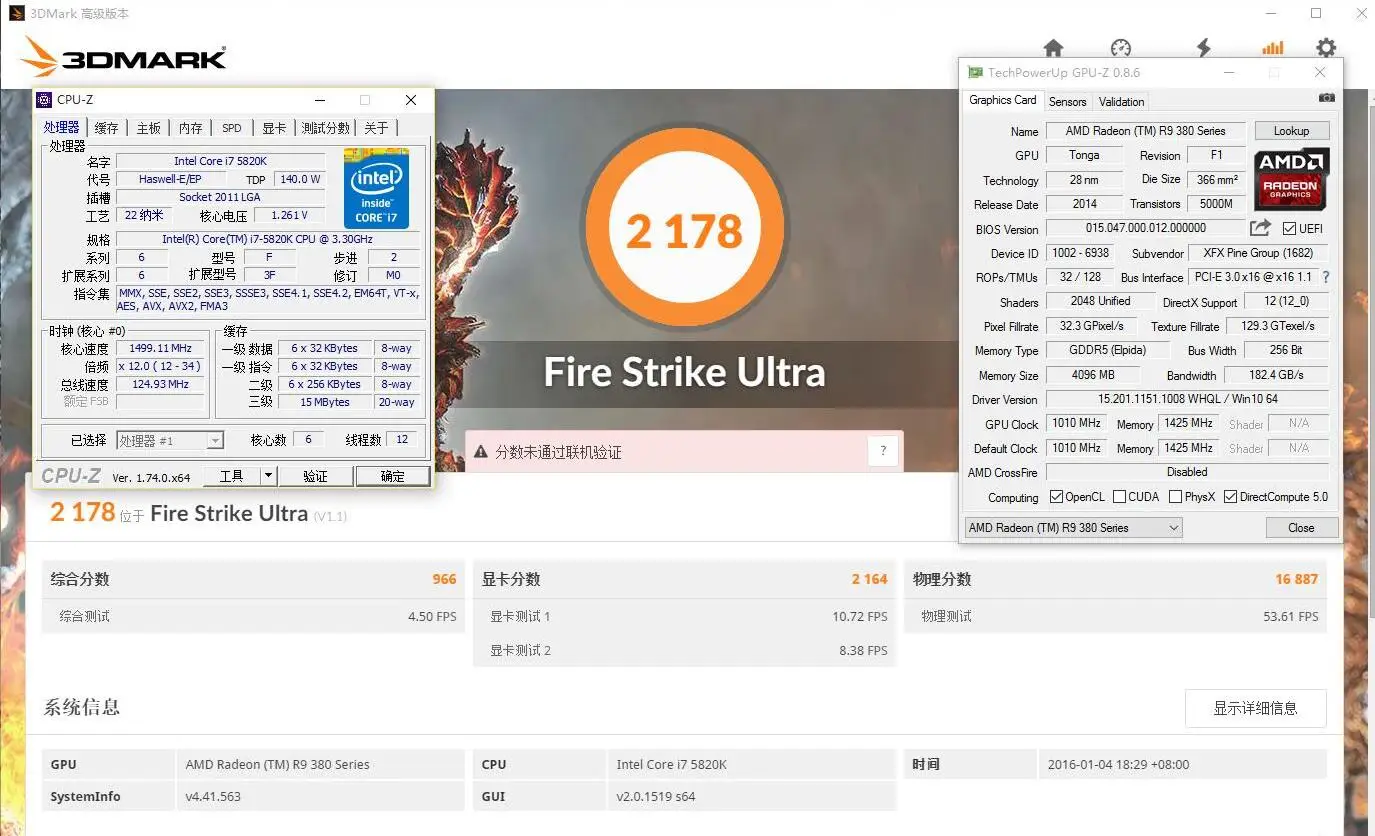Screen dimensions: 1375x836
Task: Switch to the 处理器 tab in CPU-Z
Action: [61, 127]
